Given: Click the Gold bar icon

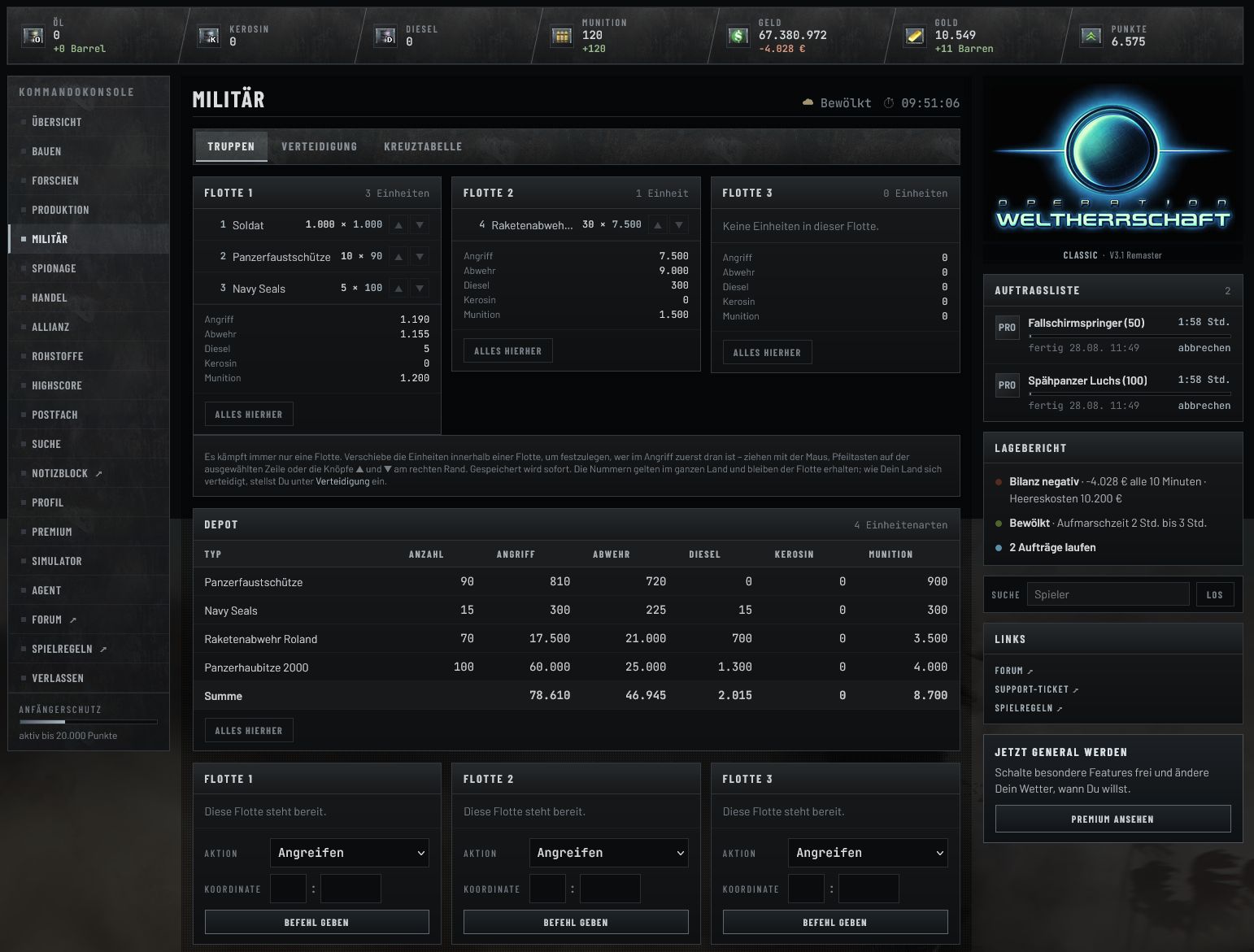Looking at the screenshot, I should coord(915,36).
